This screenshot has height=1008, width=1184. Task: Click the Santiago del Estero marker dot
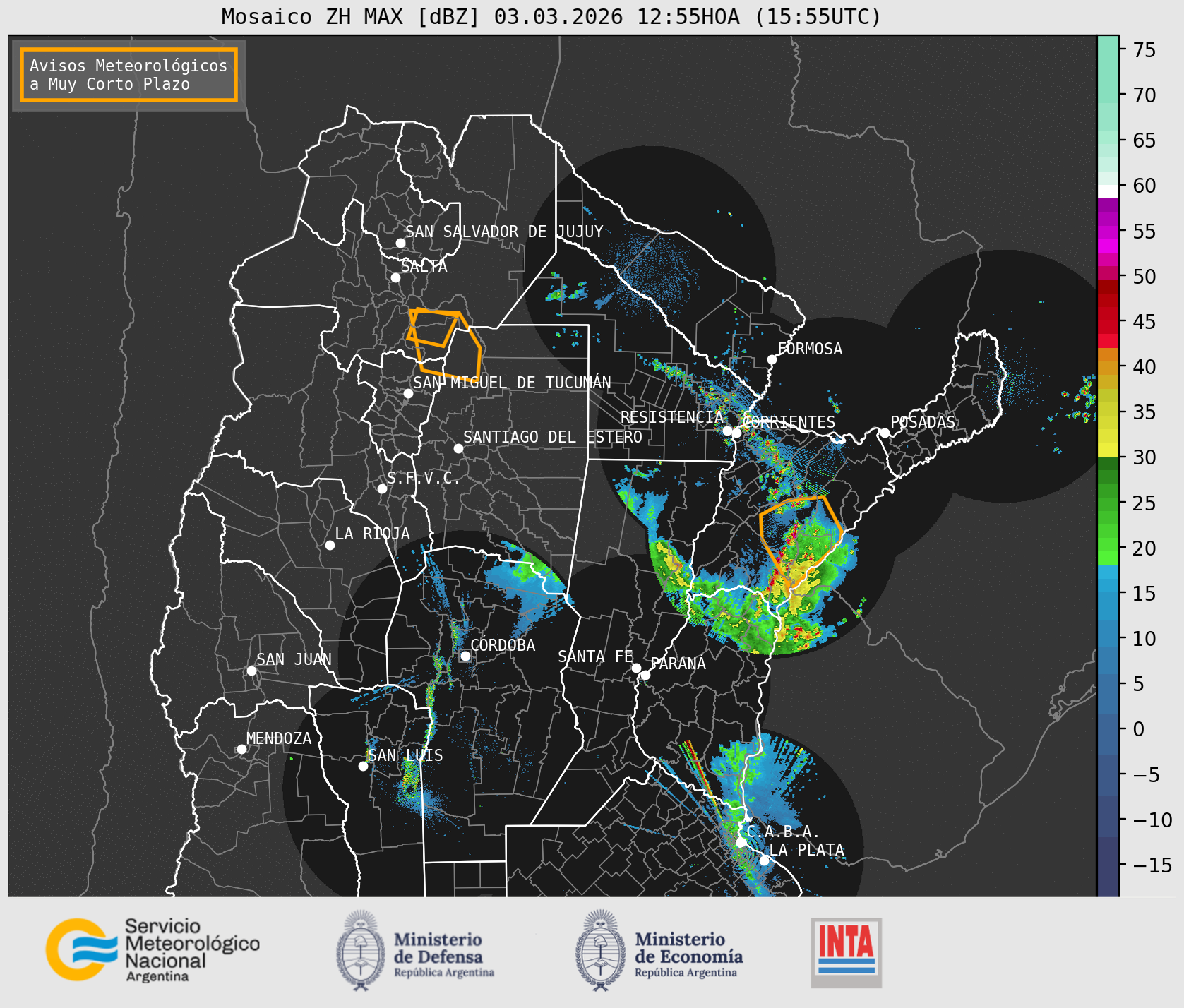[458, 448]
